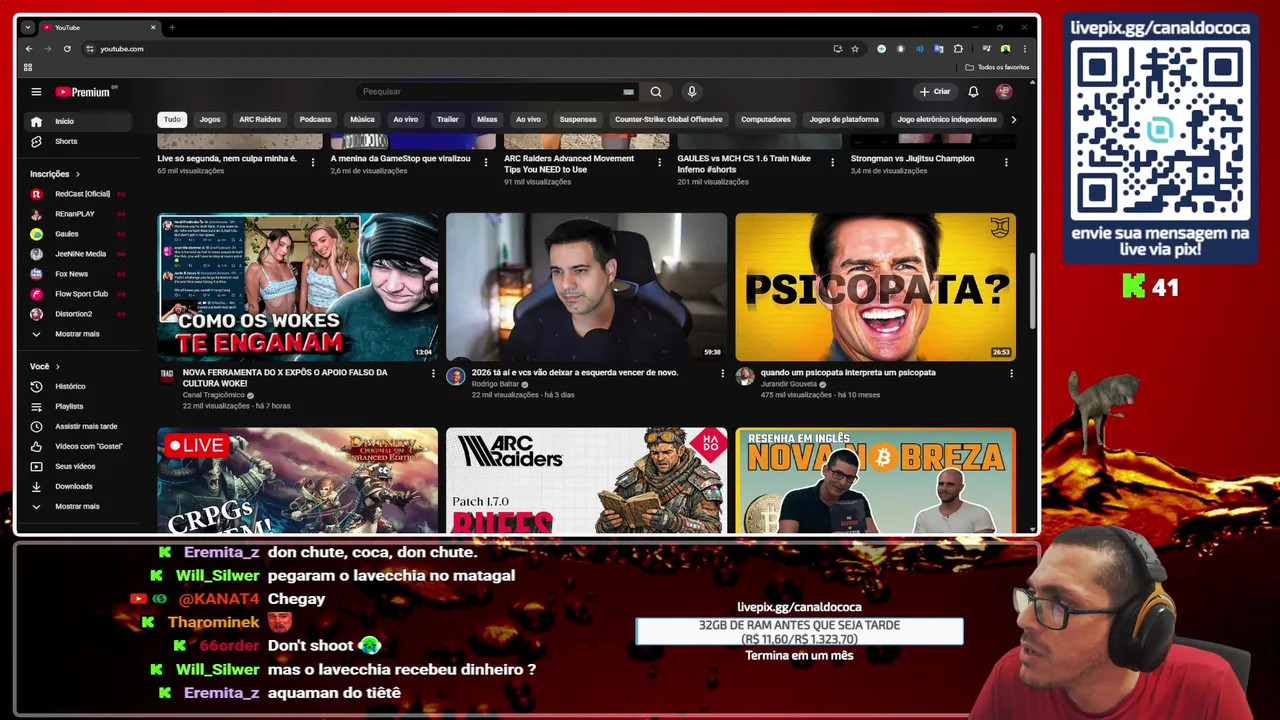Screen dimensions: 1280x720
Task: Open options menu for psicopata video
Action: point(1011,373)
